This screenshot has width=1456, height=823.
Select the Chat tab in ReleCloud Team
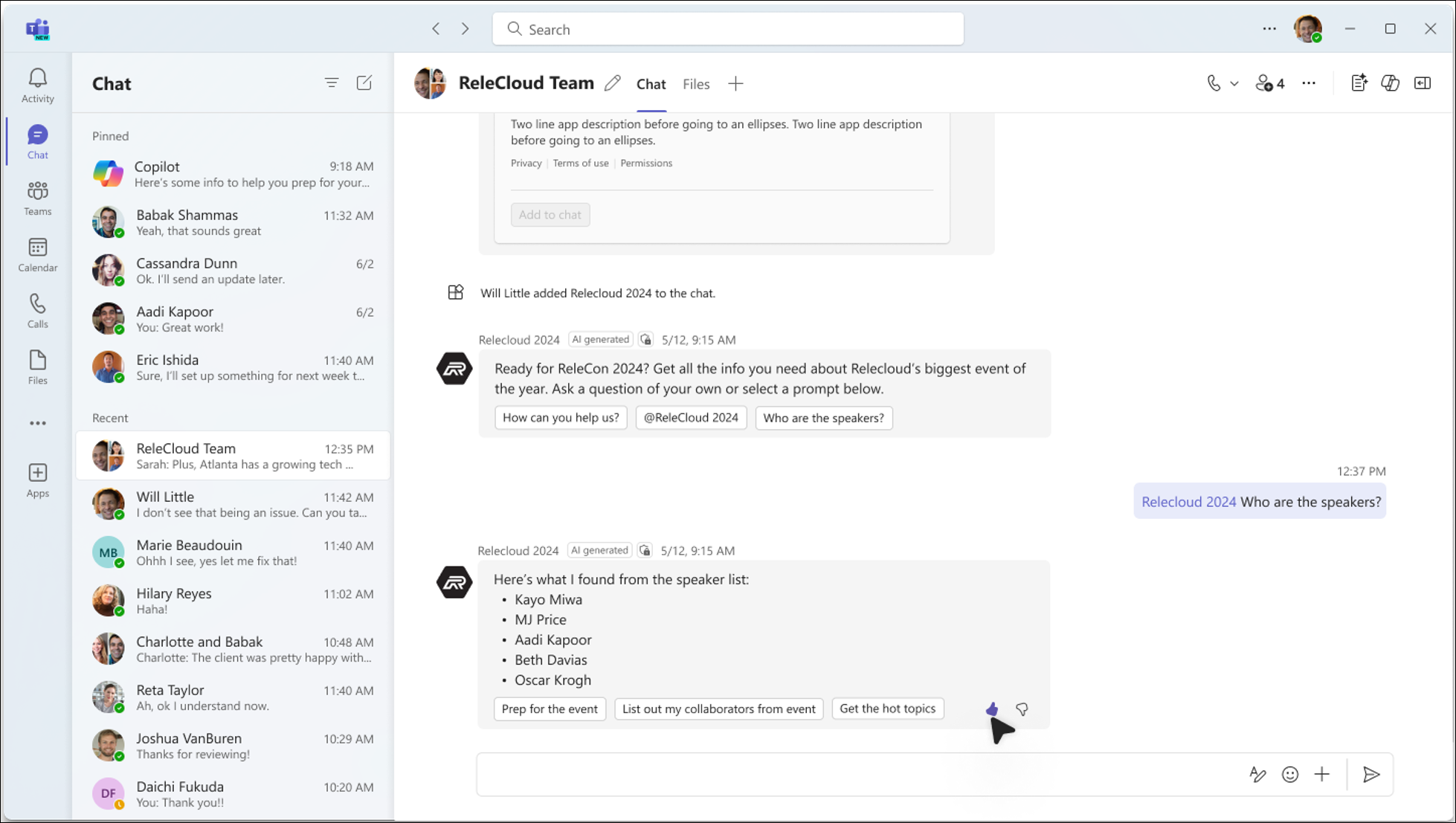point(651,83)
